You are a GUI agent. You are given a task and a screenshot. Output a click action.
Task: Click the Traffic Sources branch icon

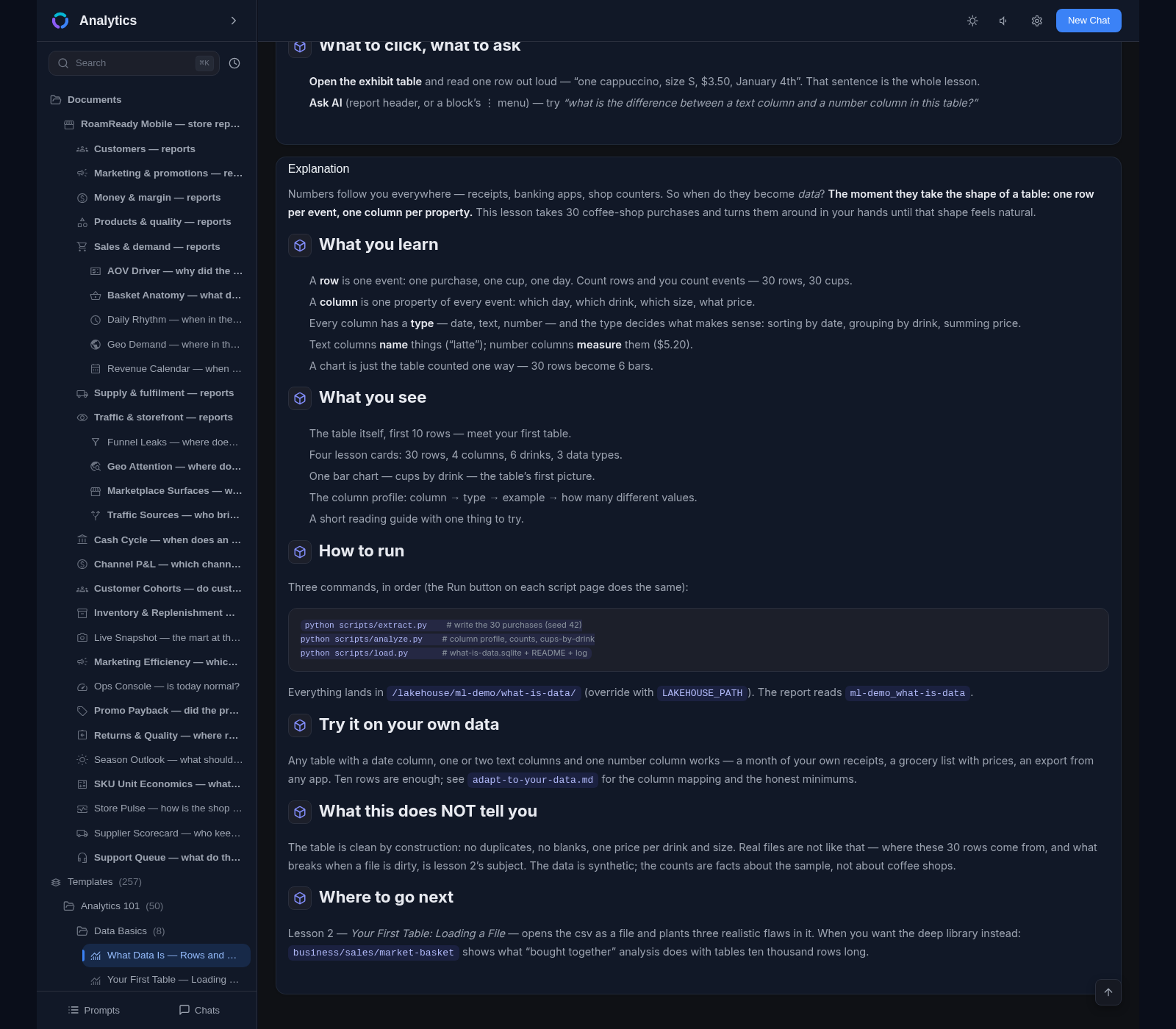[96, 515]
